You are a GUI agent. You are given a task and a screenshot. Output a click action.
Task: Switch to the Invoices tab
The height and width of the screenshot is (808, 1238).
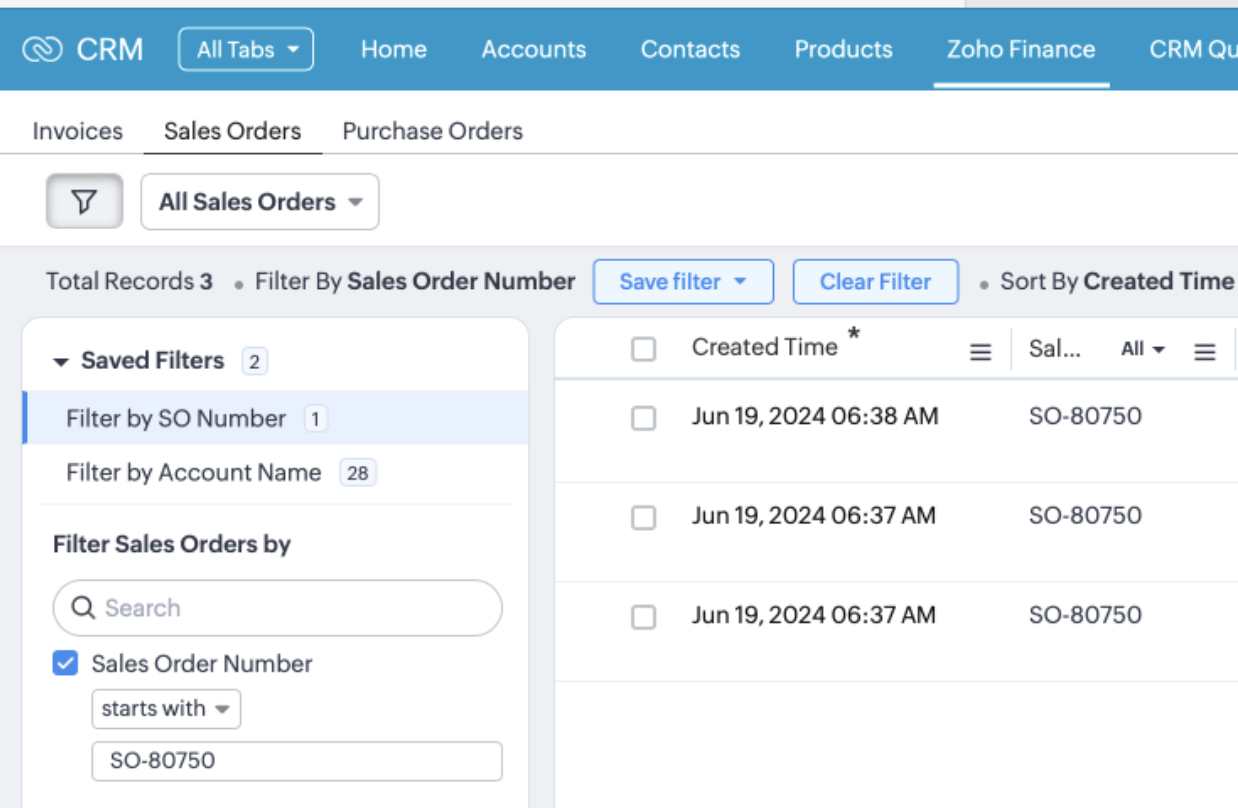(77, 131)
